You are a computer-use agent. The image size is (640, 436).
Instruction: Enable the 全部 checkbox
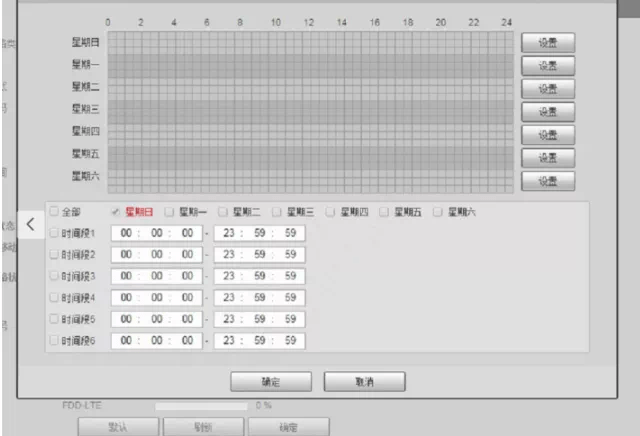(55, 212)
